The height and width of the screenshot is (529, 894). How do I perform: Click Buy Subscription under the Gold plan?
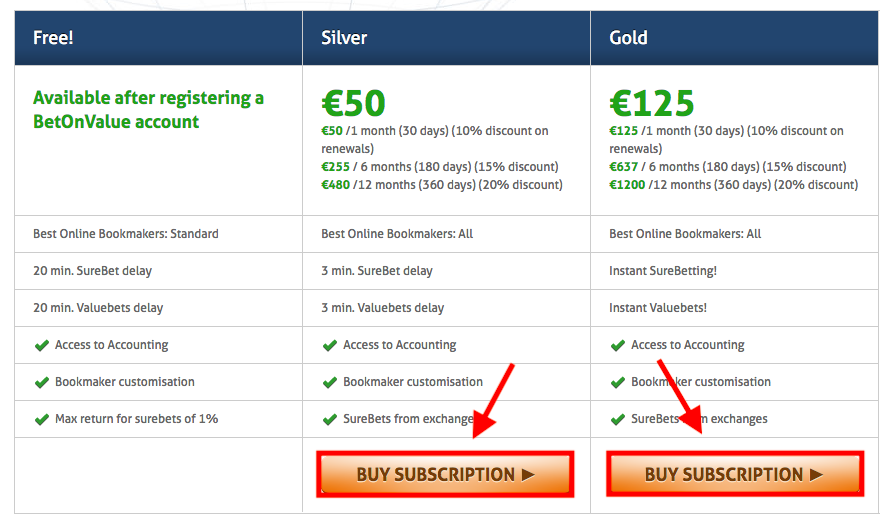click(x=735, y=474)
